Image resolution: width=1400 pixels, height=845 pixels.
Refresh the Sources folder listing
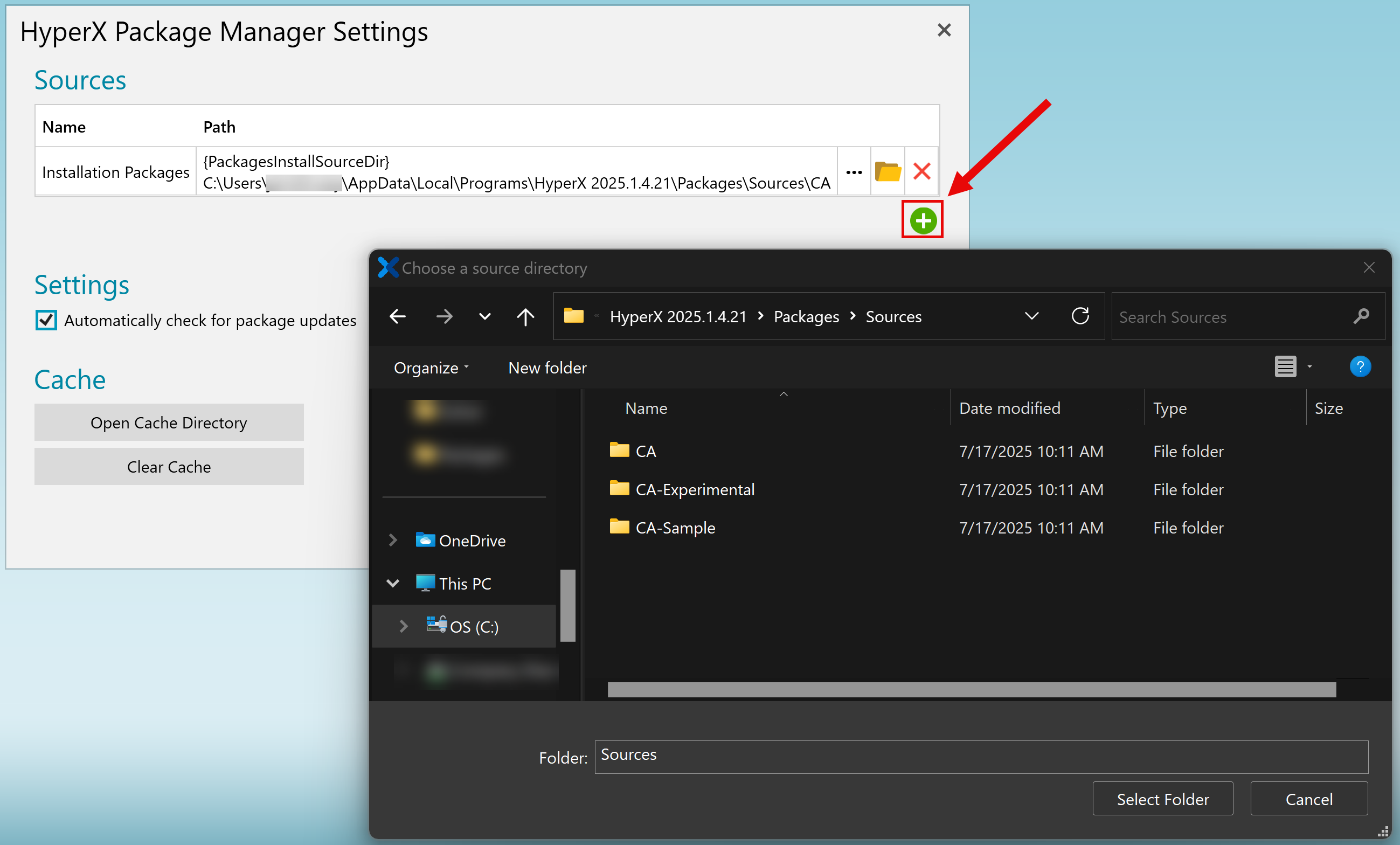(1080, 316)
